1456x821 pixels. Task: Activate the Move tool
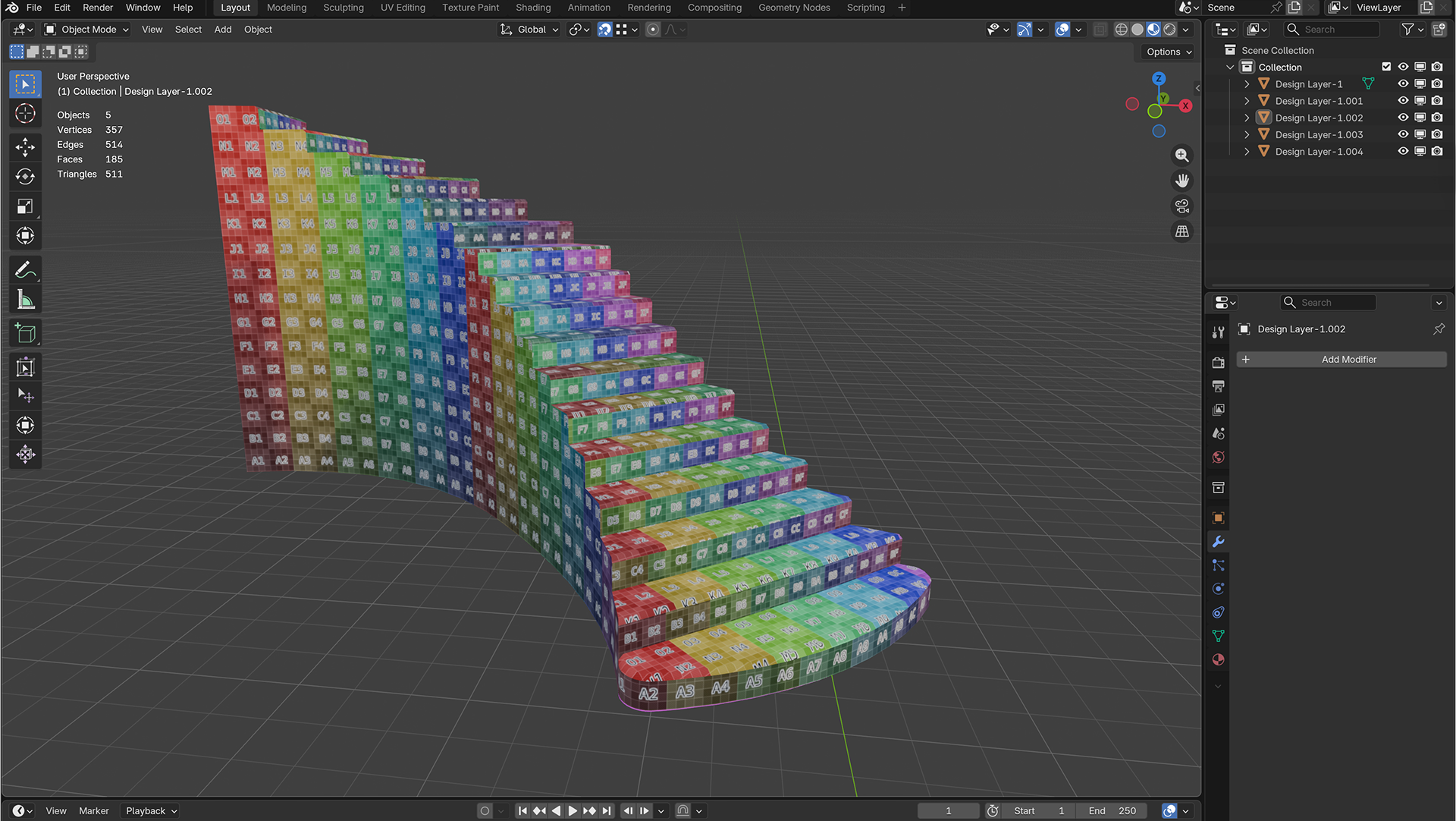25,146
